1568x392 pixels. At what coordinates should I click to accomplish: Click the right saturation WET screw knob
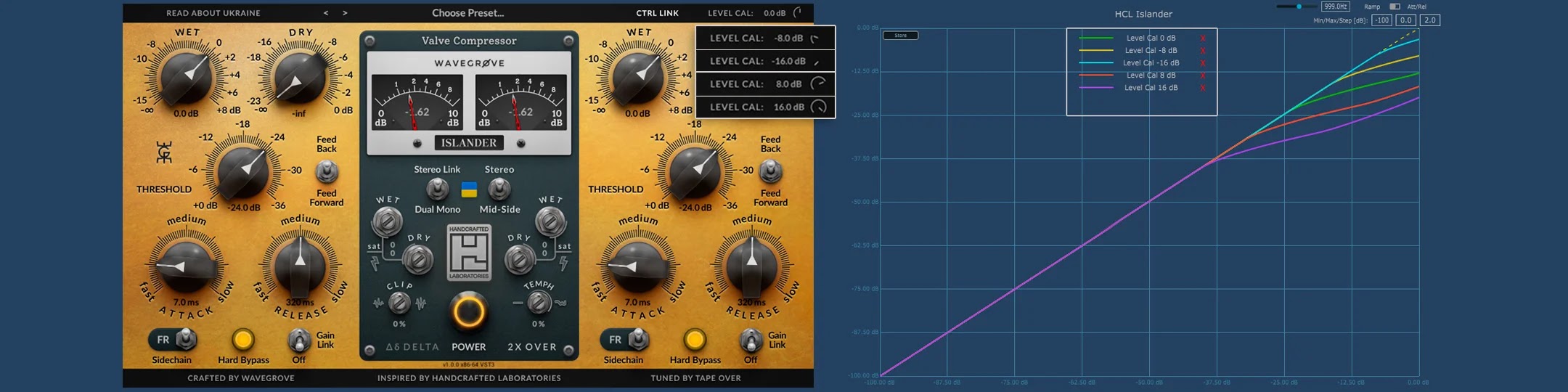550,221
